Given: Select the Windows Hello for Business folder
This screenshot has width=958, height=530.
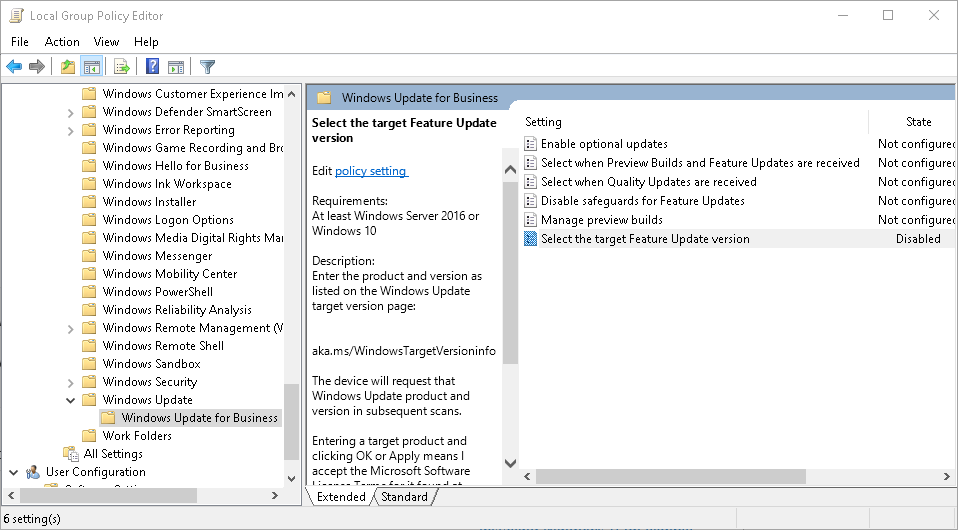Looking at the screenshot, I should [x=175, y=166].
